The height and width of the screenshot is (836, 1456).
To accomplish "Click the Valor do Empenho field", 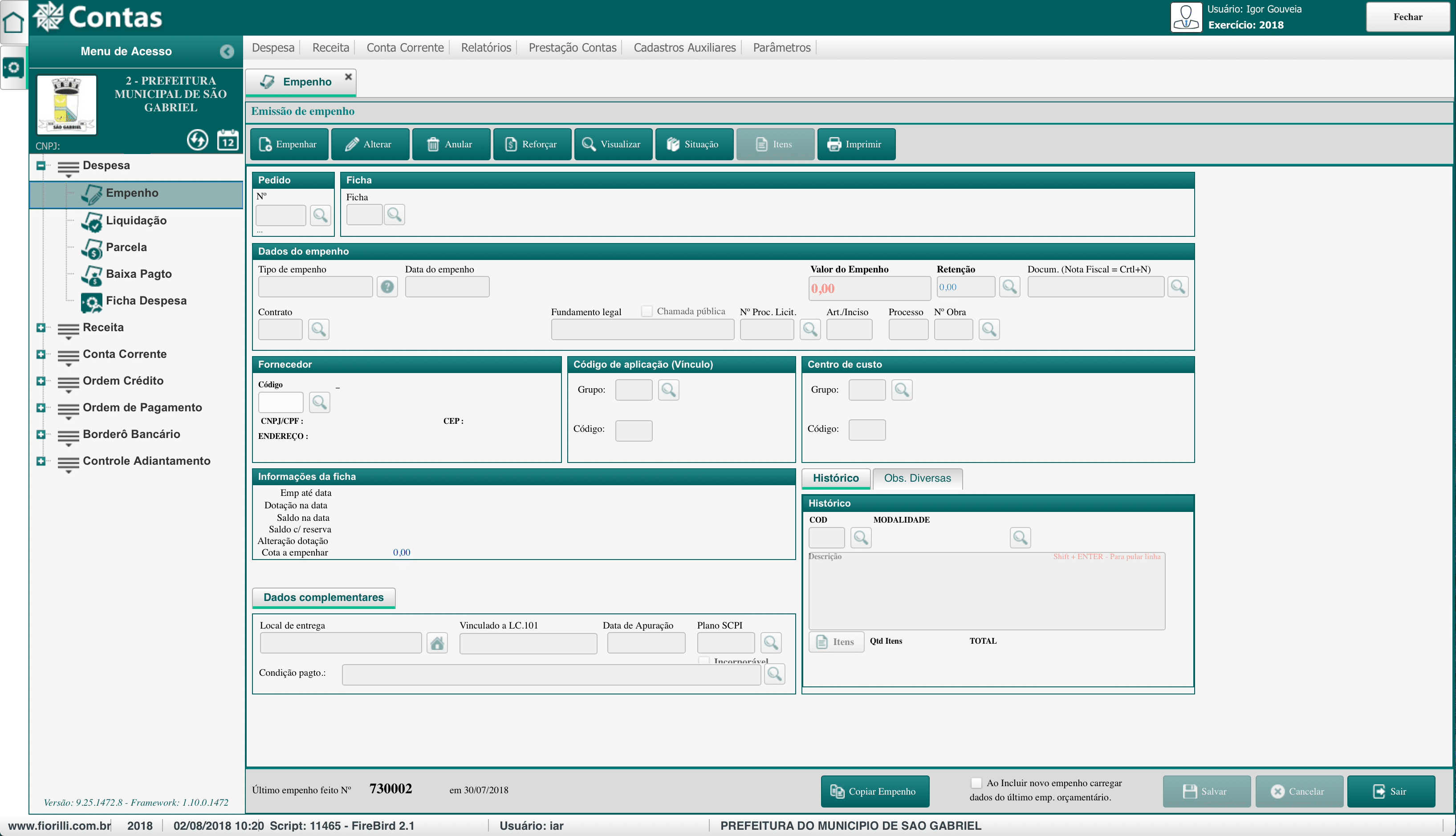I will 869,288.
